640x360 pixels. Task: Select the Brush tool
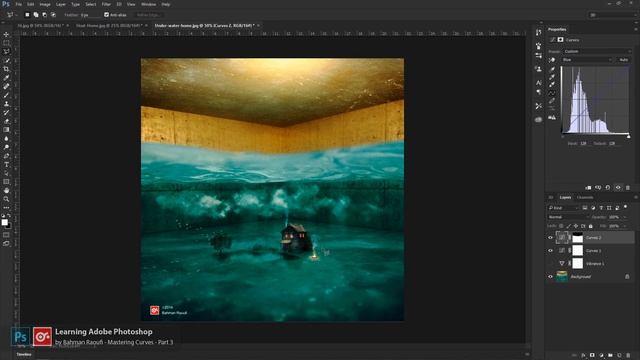pos(6,95)
